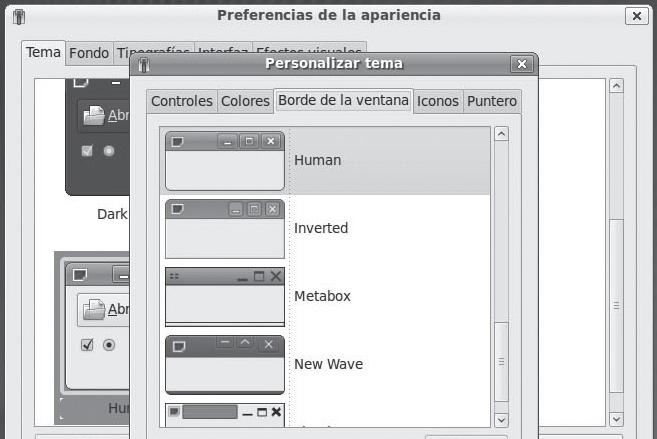Viewport: 657px width, 439px height.
Task: Click window menu icon in Human border preview
Action: click(x=178, y=142)
